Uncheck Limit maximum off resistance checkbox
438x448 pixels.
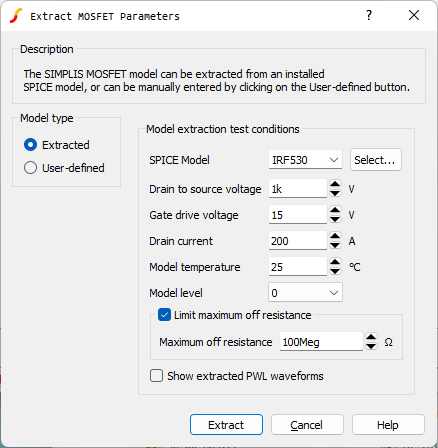164,315
